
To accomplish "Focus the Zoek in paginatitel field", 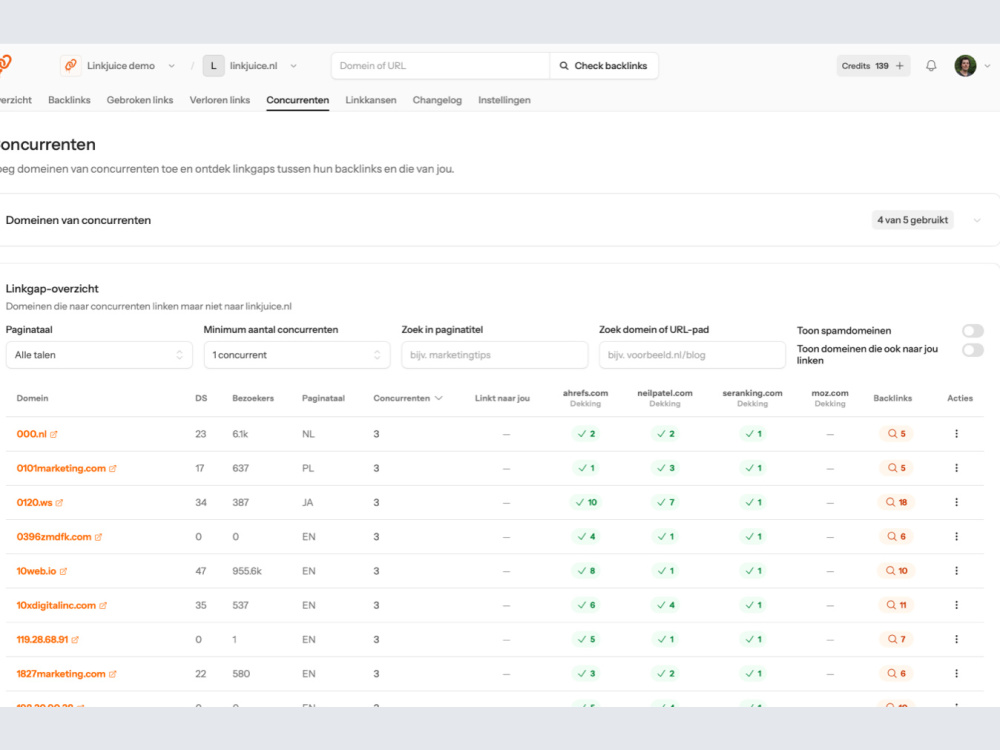I will pos(494,355).
